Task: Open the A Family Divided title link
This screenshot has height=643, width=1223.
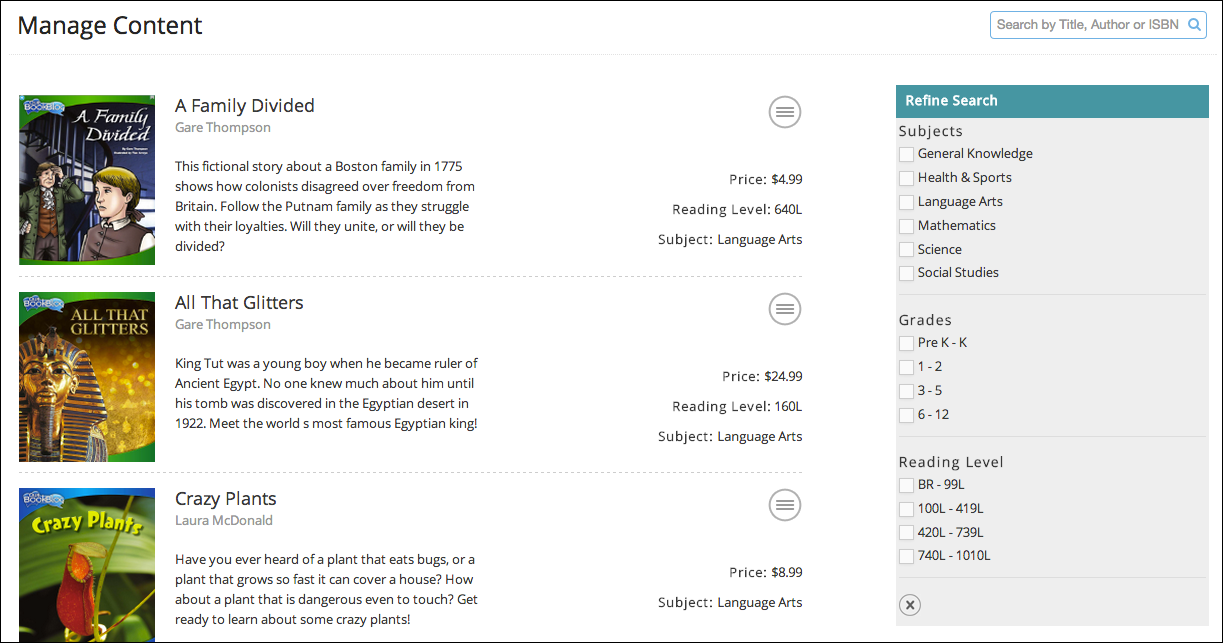Action: pyautogui.click(x=245, y=106)
